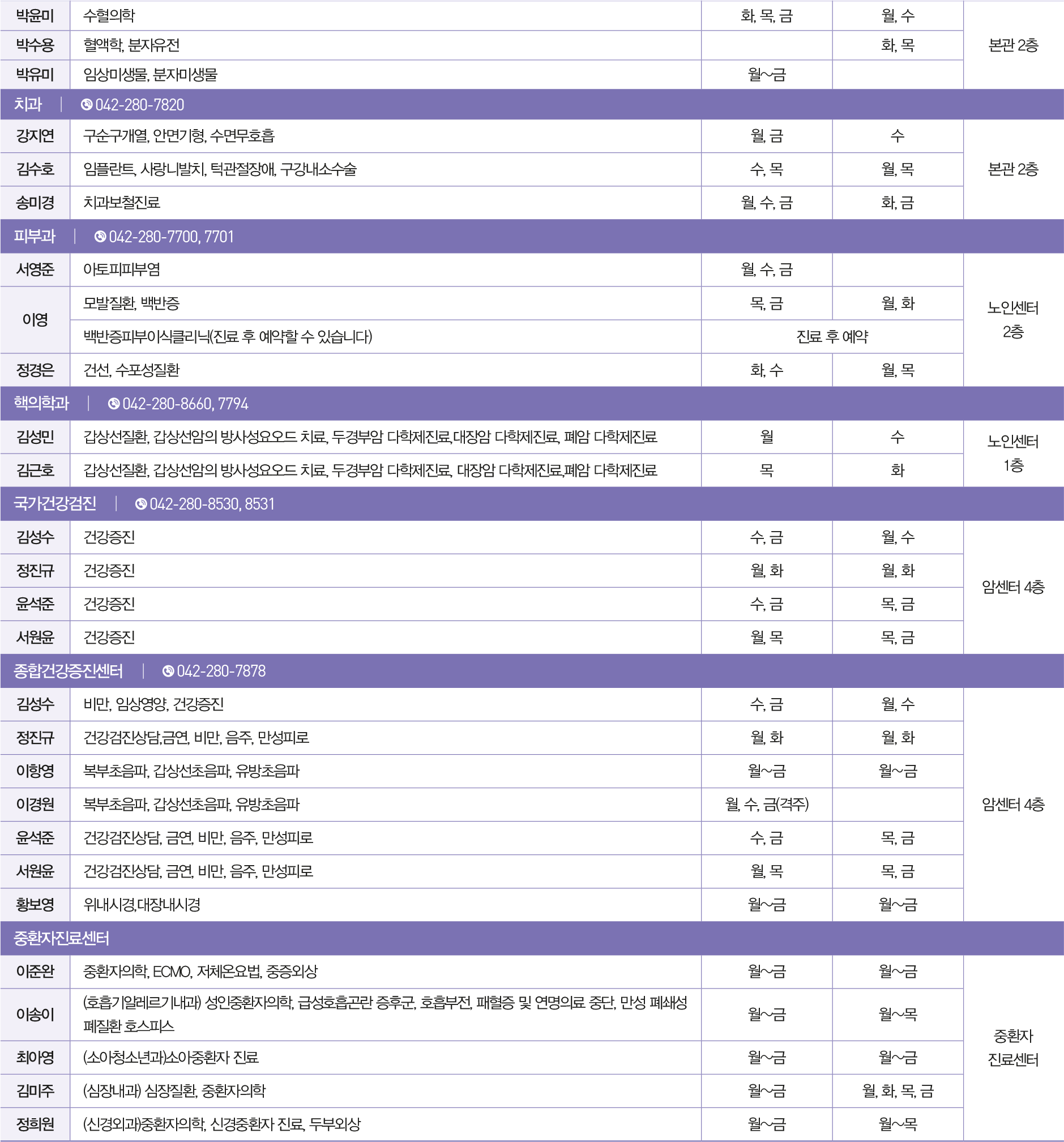This screenshot has width=1064, height=1142.
Task: Click doctor name 황보영
Action: tap(35, 905)
